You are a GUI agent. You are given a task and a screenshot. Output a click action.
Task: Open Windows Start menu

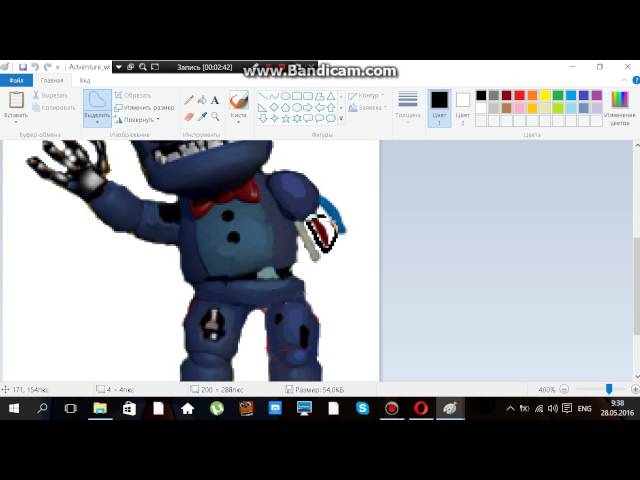tap(14, 409)
